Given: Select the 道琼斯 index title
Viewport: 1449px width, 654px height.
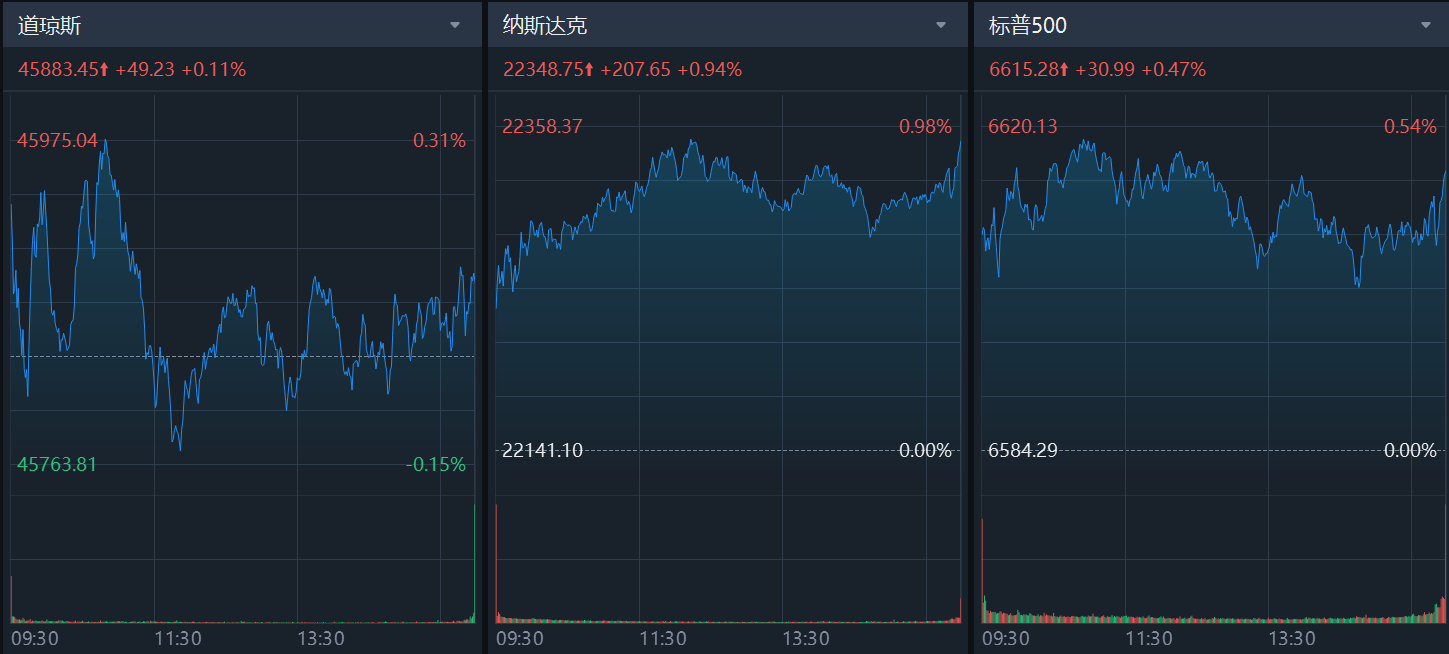Looking at the screenshot, I should [x=49, y=26].
